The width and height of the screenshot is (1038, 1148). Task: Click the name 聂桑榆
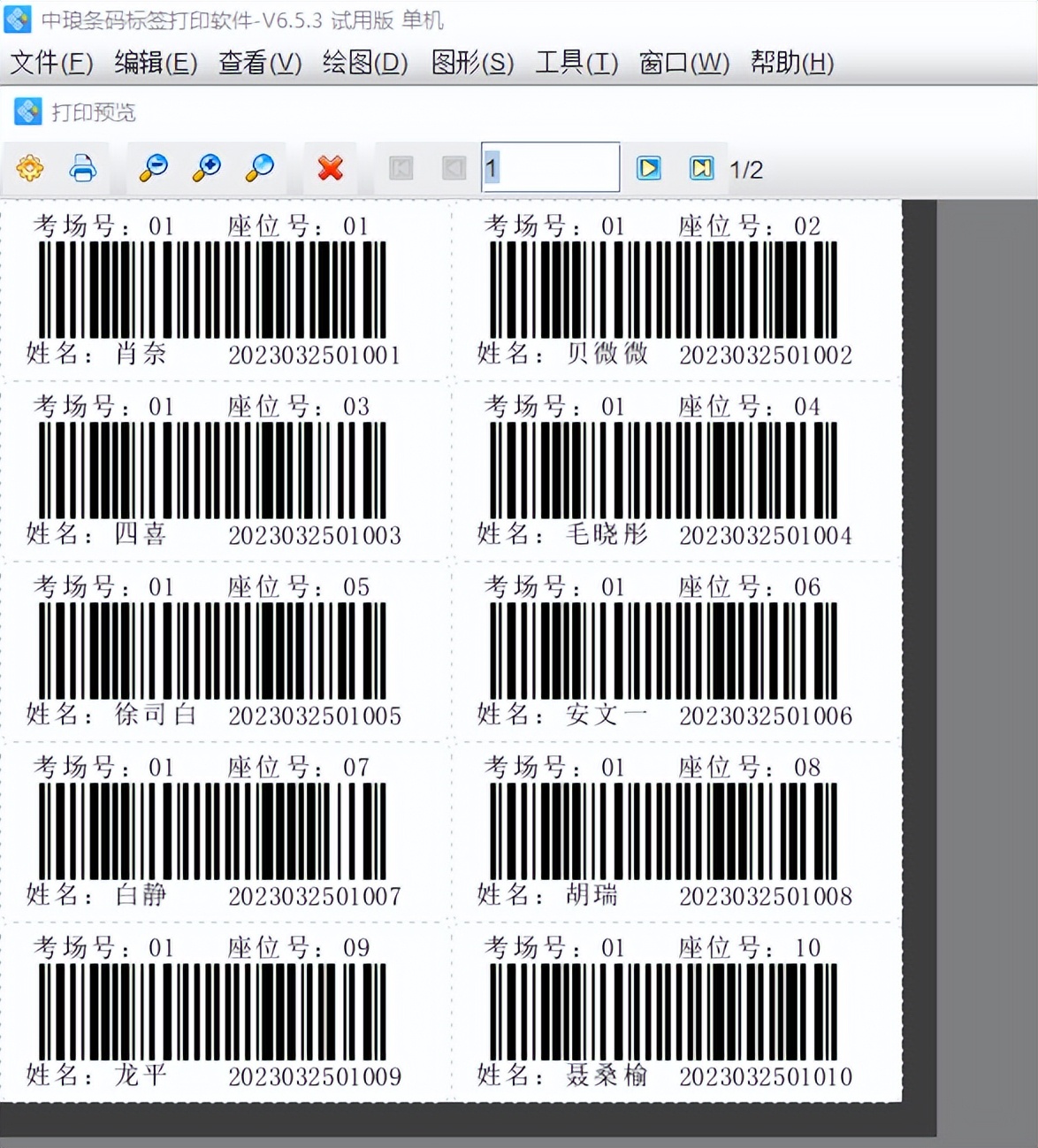click(607, 1075)
